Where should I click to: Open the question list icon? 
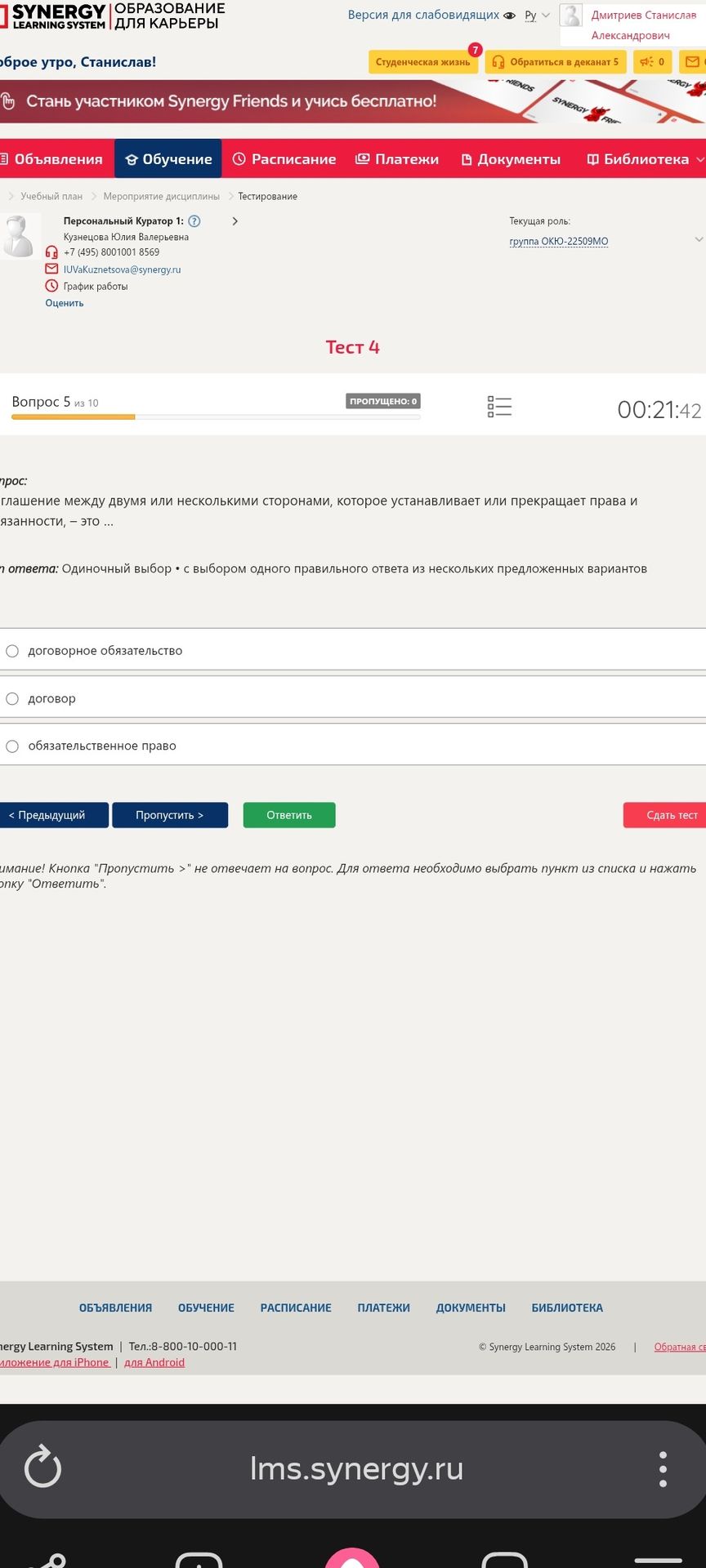pyautogui.click(x=499, y=407)
